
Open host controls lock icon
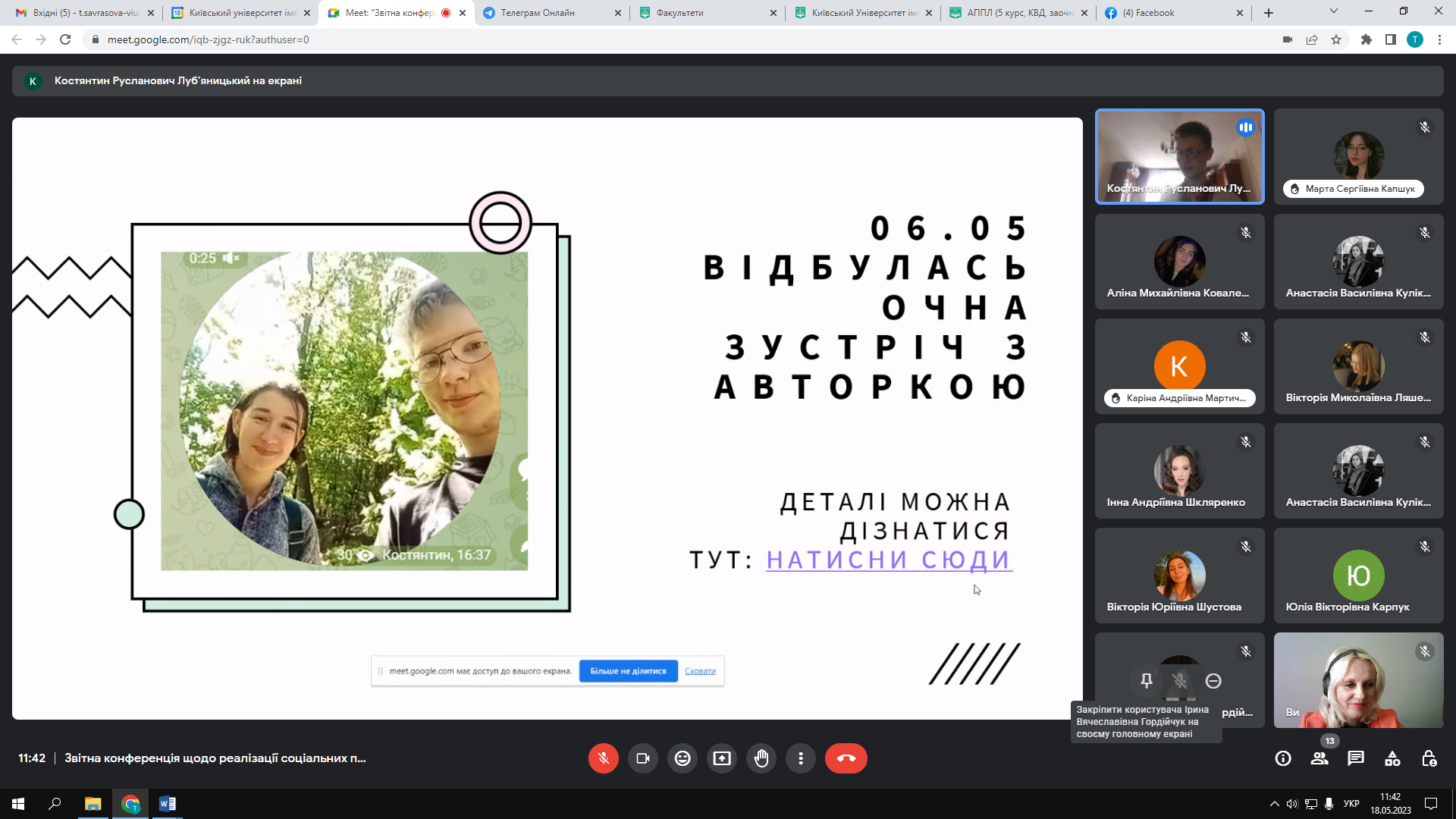(x=1429, y=758)
